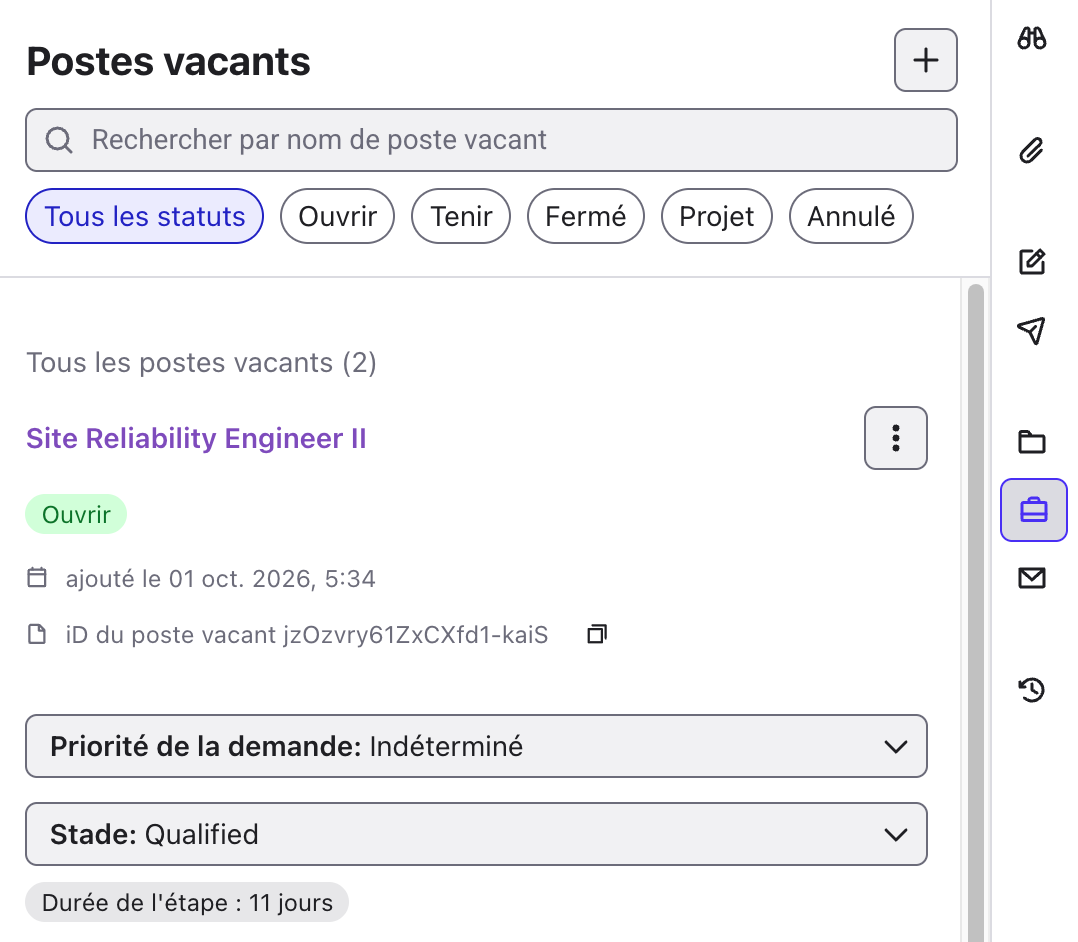Image resolution: width=1078 pixels, height=942 pixels.
Task: Click the calendar icon beside added date
Action: click(37, 578)
